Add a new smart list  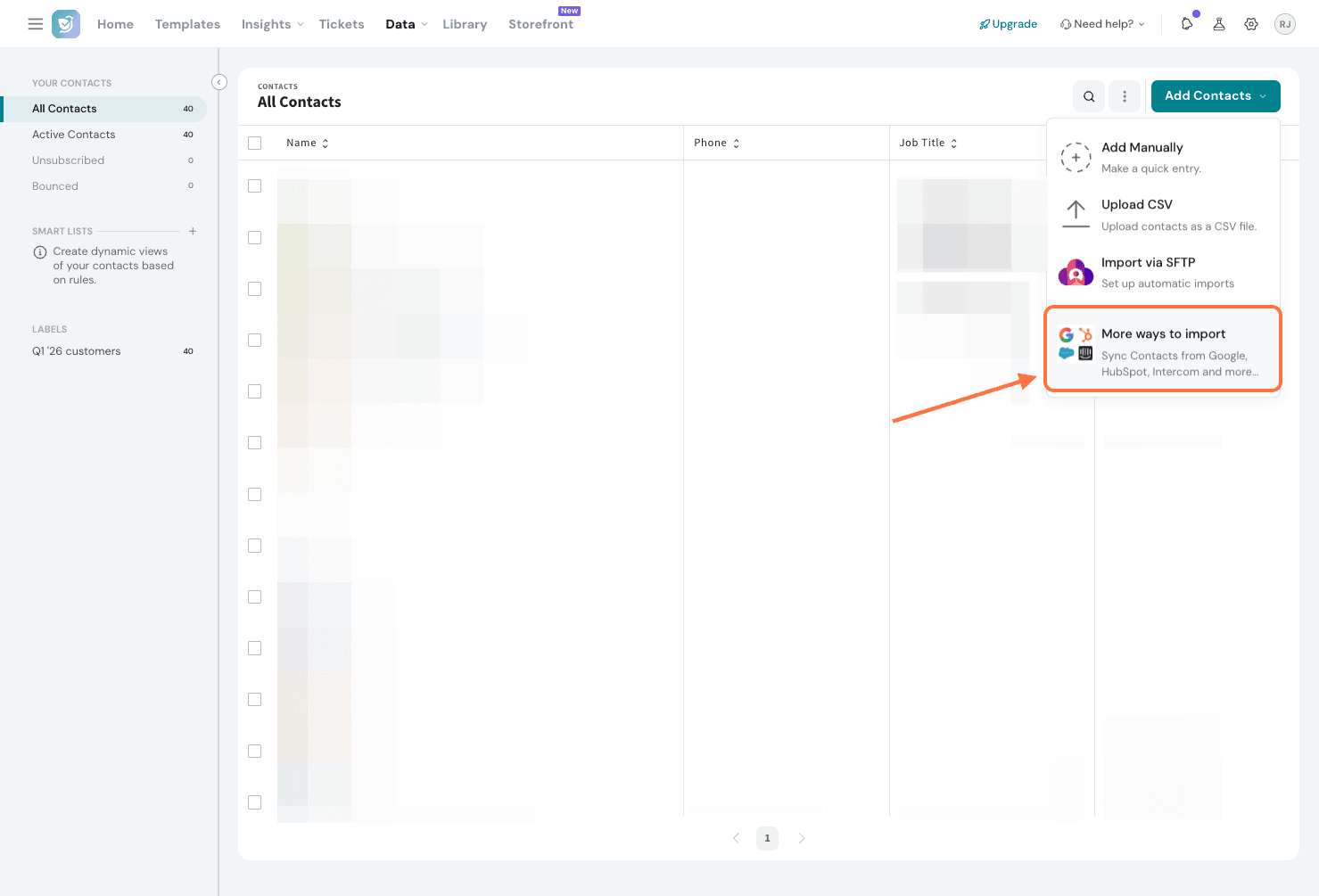pos(193,231)
